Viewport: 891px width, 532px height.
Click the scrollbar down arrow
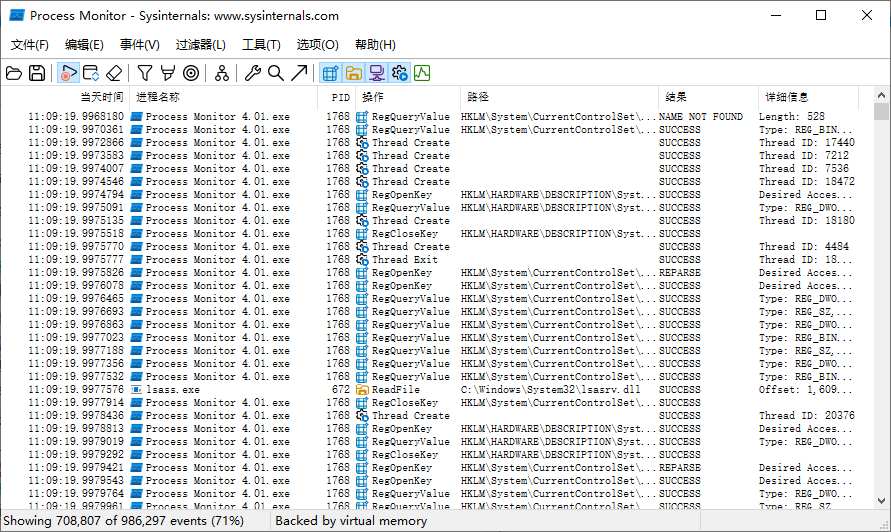click(881, 501)
